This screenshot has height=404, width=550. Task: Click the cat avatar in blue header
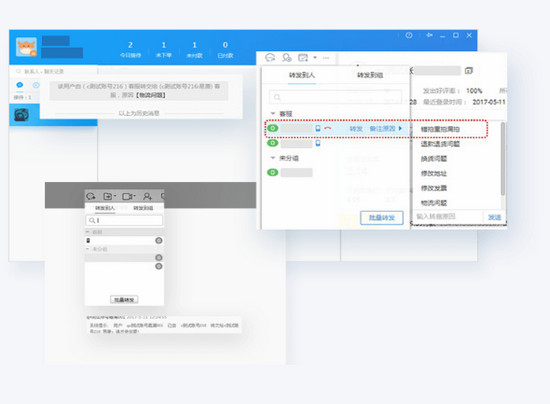26,47
